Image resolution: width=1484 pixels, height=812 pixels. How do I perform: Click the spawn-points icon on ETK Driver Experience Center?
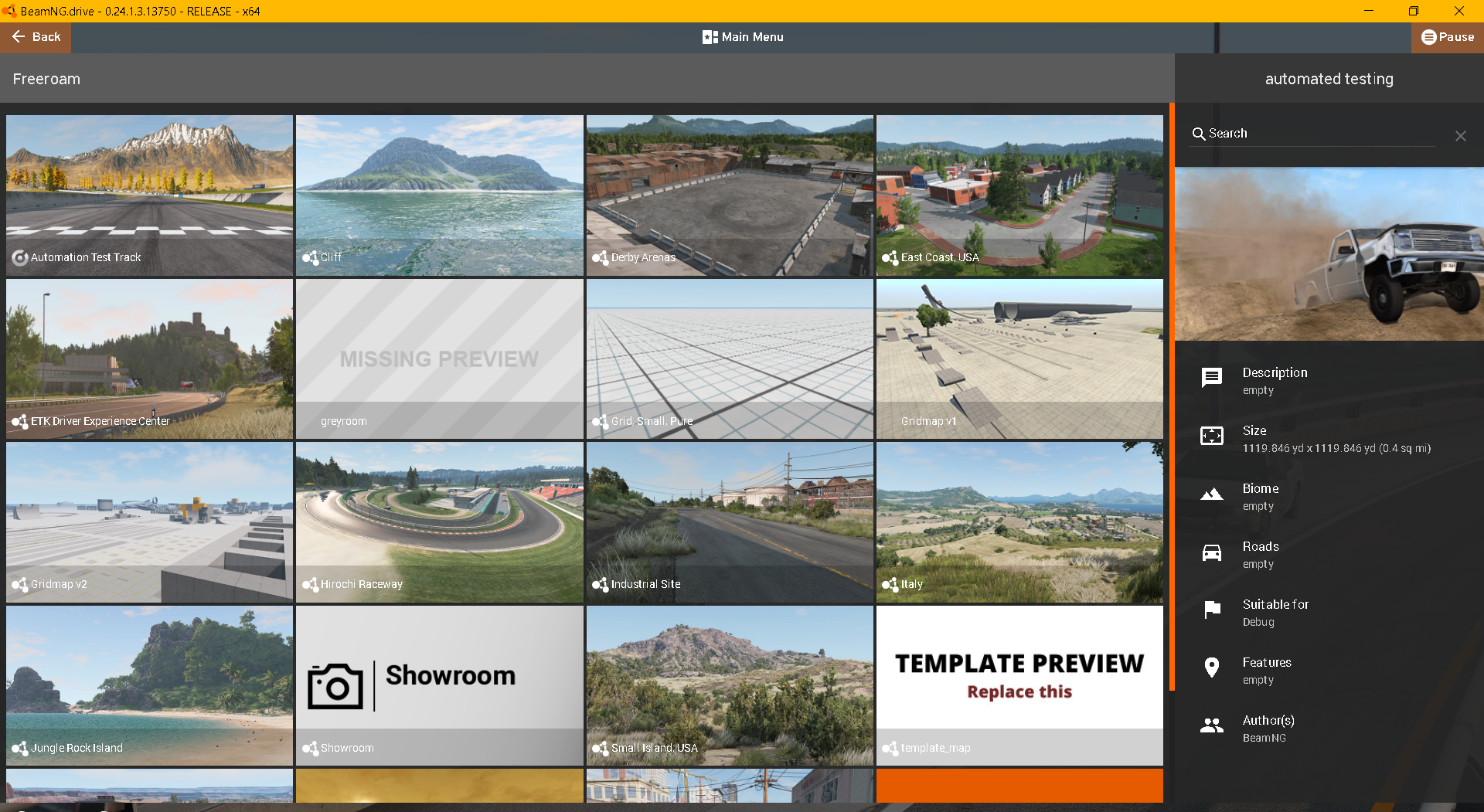point(20,421)
